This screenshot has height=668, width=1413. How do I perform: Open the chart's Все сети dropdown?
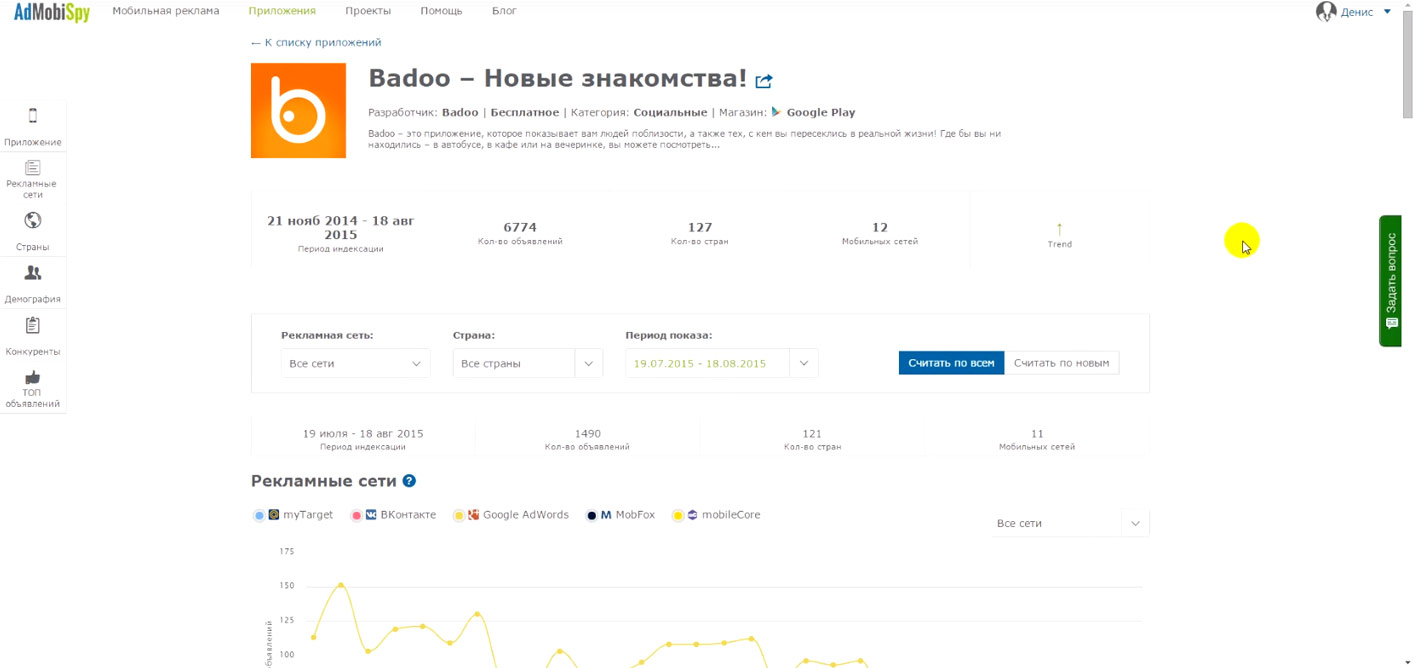pyautogui.click(x=1069, y=523)
